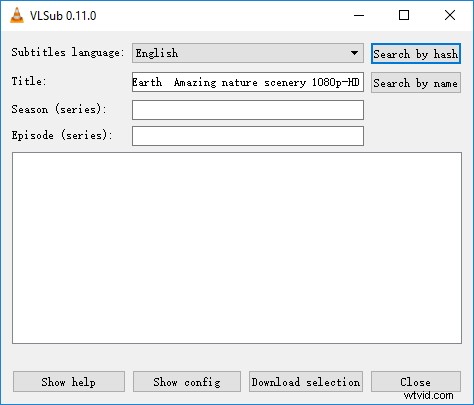The image size is (474, 405).
Task: Focus the Title text field
Action: click(x=248, y=82)
